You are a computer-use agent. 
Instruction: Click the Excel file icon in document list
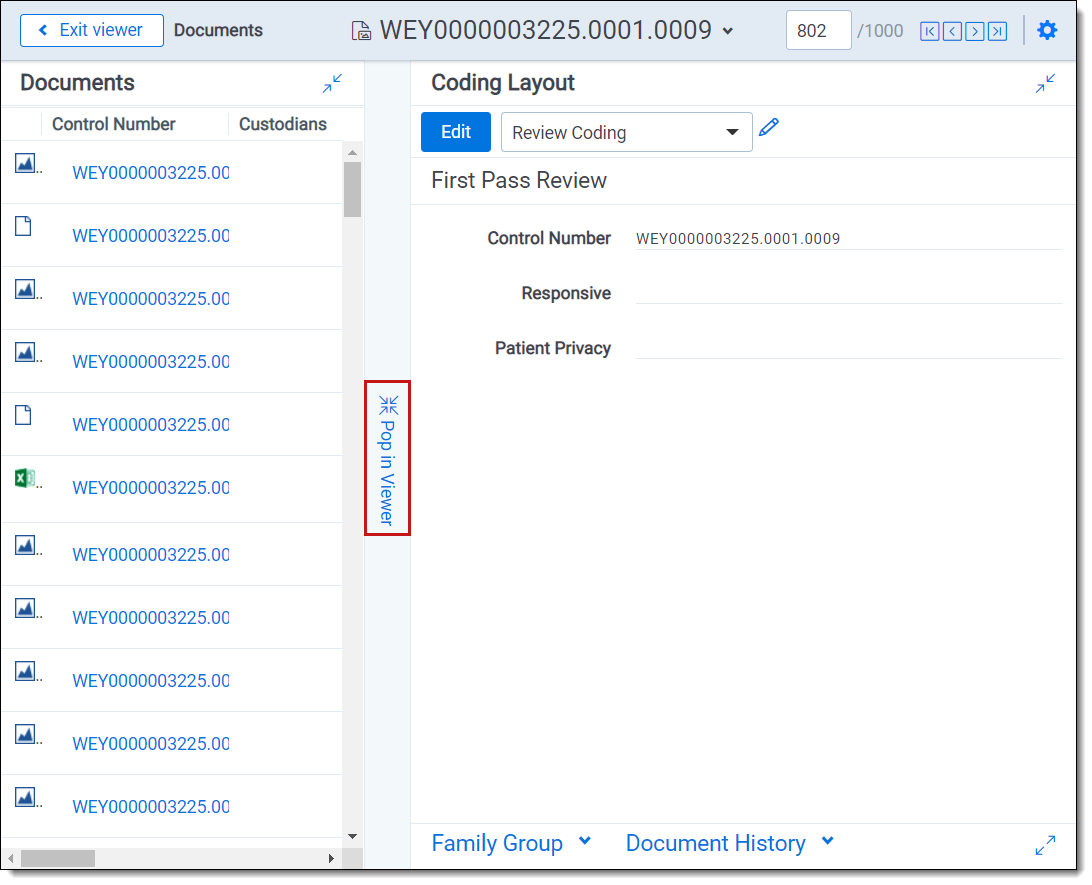25,478
